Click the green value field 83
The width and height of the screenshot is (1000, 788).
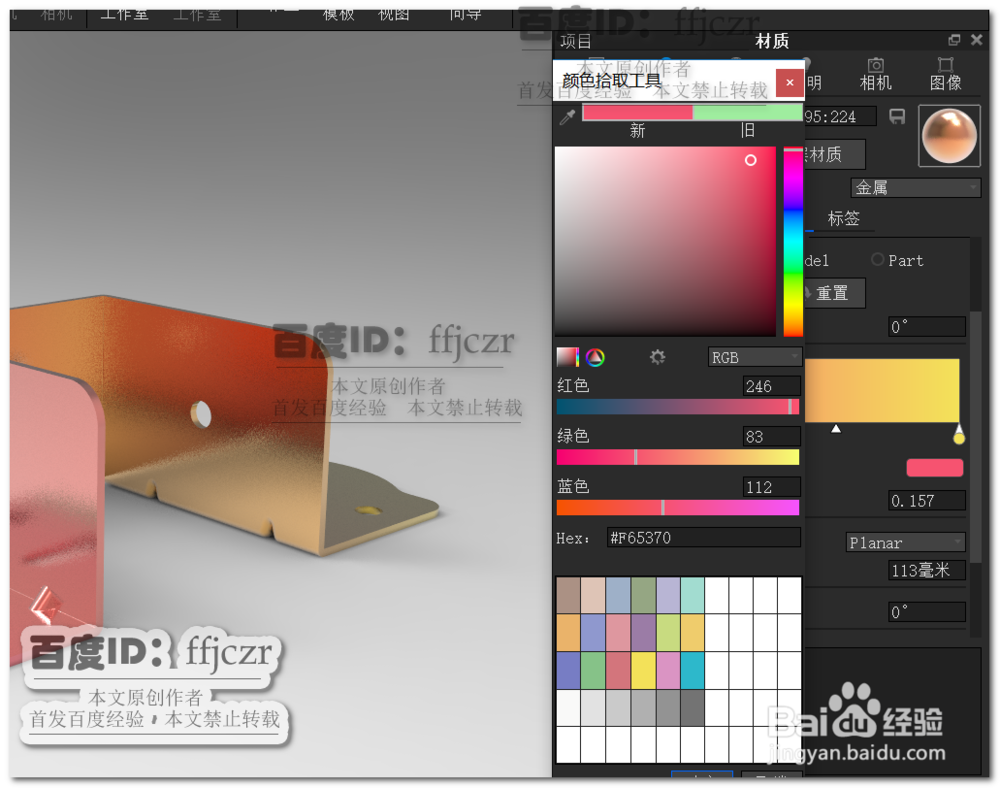coord(772,436)
